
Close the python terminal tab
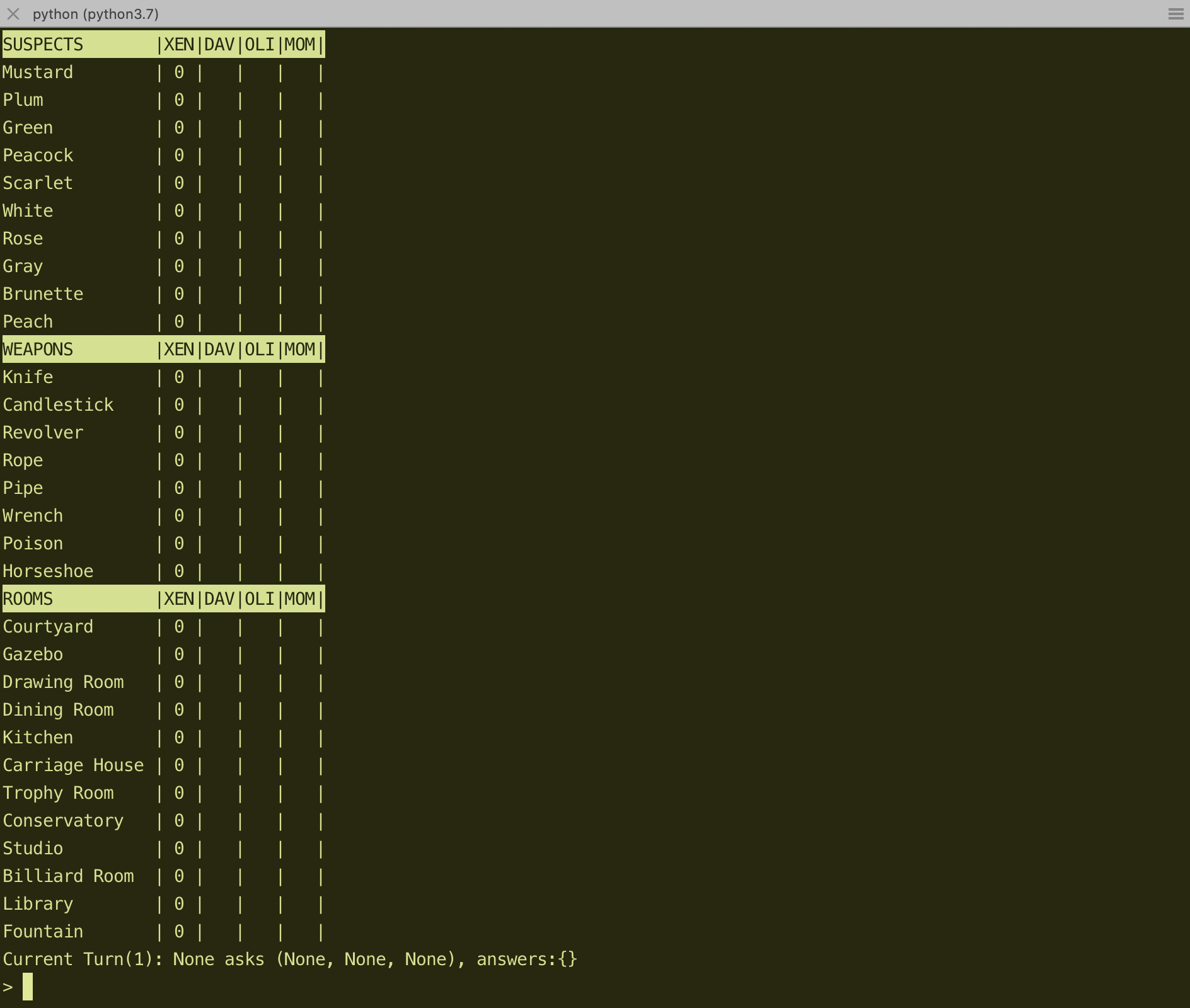click(13, 14)
